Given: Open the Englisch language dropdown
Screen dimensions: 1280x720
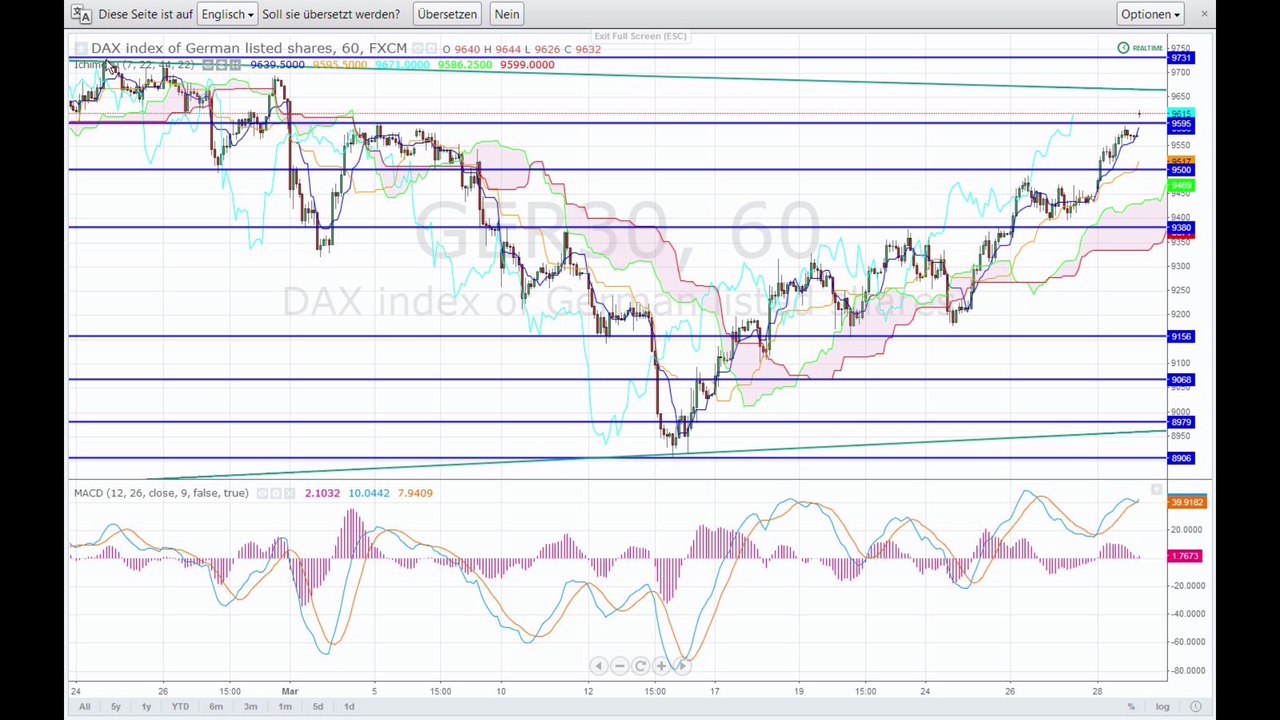Looking at the screenshot, I should point(227,14).
